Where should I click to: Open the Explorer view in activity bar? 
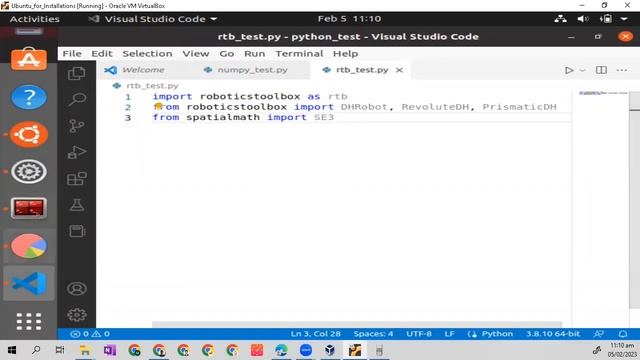pyautogui.click(x=77, y=73)
